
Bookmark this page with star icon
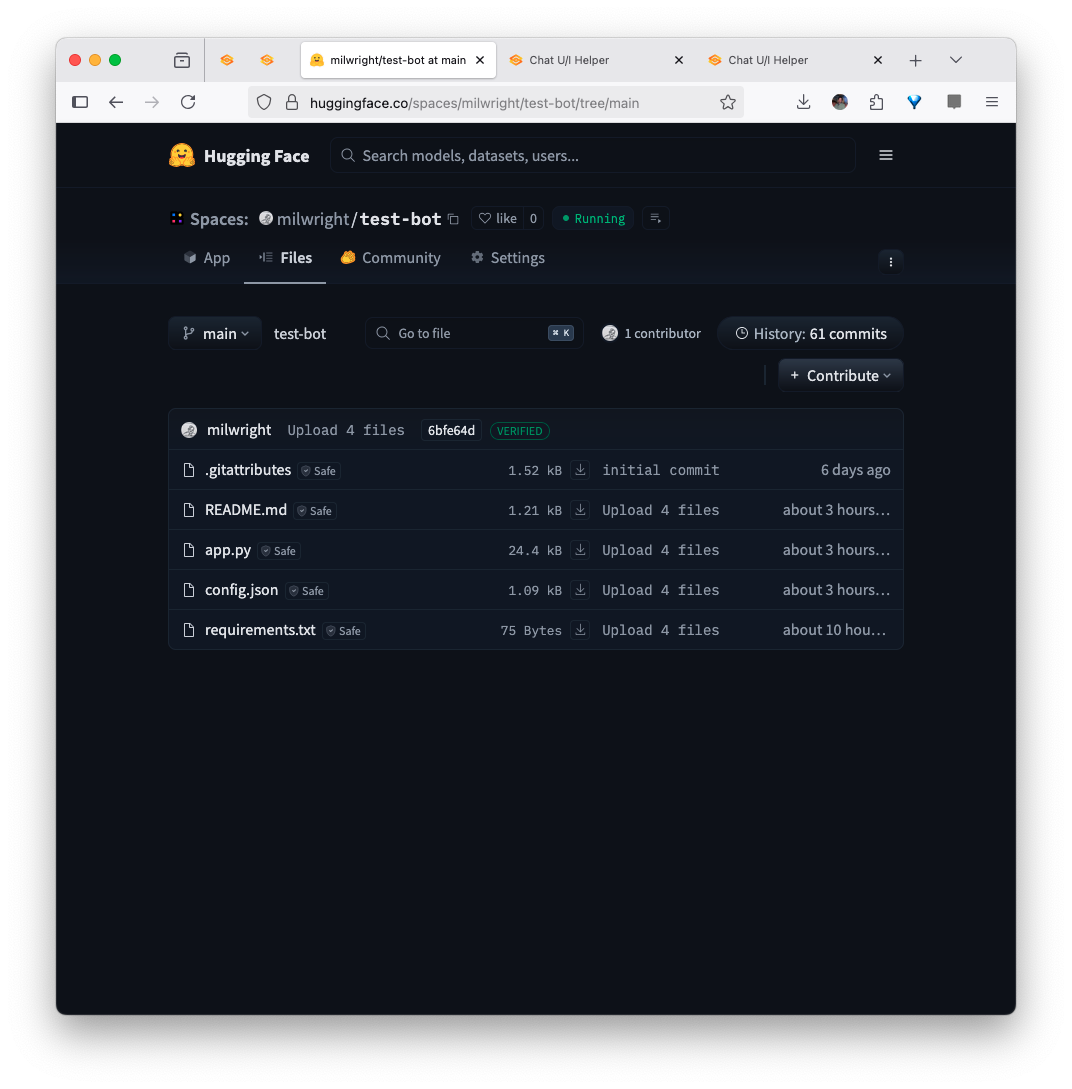click(728, 102)
